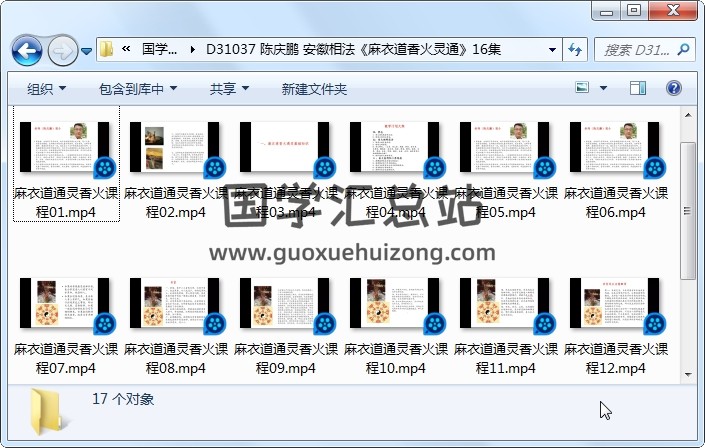
Task: Click the refresh button beside address bar
Action: click(x=576, y=49)
